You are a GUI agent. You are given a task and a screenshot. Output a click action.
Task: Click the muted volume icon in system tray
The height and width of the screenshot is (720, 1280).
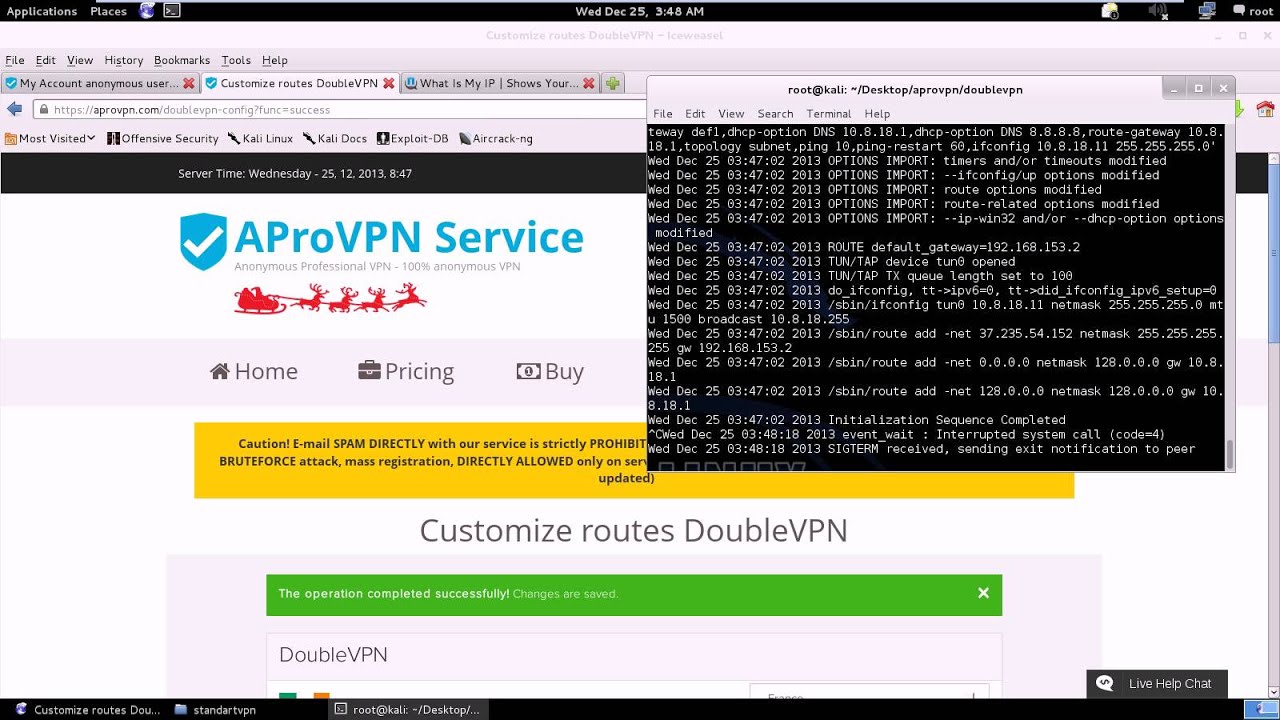tap(1158, 11)
